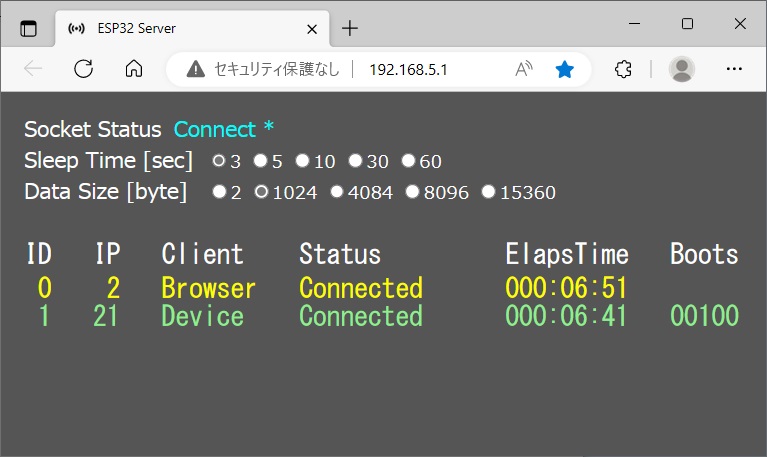
Task: Open the user profile avatar
Action: 681,69
